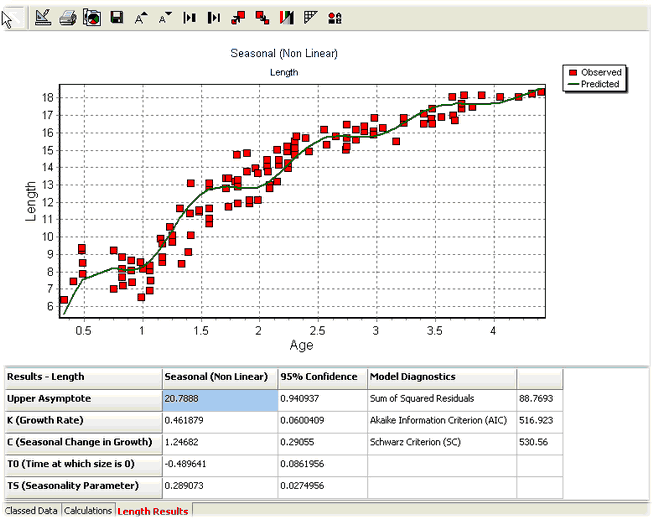Click the Upper Asymptote row header

pos(83,400)
